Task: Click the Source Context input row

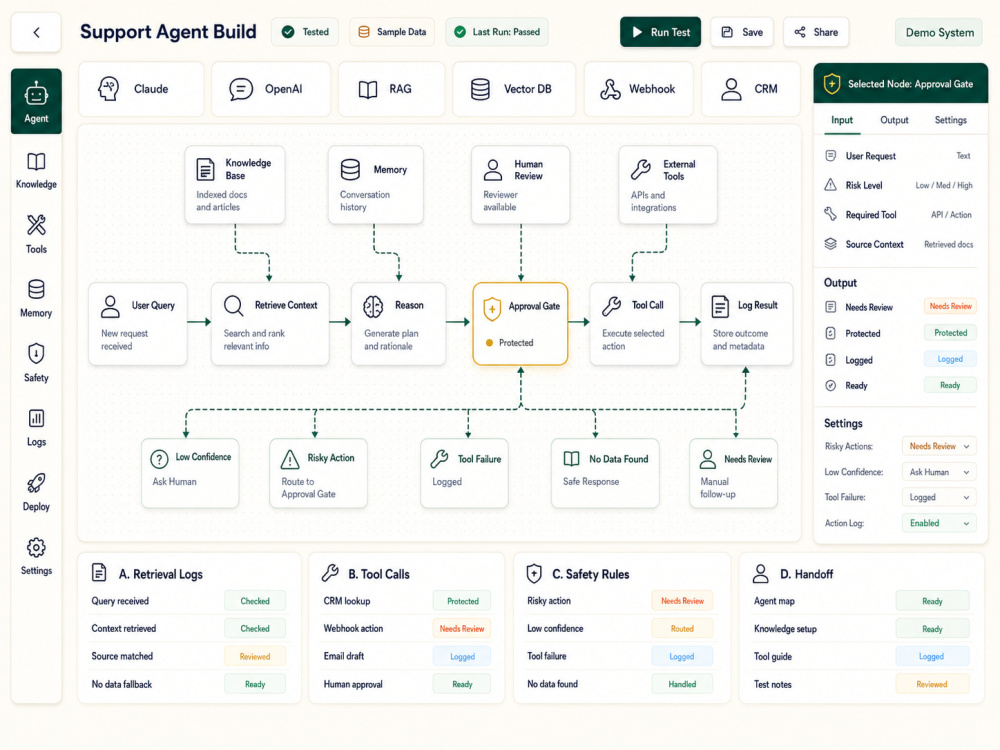Action: [899, 244]
